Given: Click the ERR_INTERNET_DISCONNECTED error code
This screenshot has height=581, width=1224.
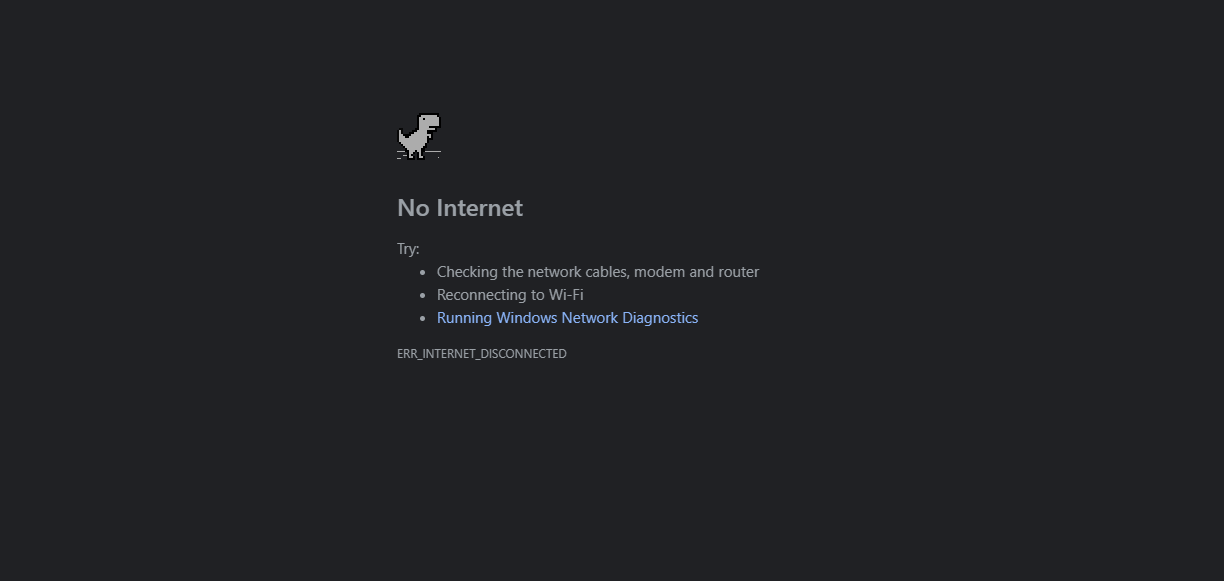Looking at the screenshot, I should (x=482, y=354).
